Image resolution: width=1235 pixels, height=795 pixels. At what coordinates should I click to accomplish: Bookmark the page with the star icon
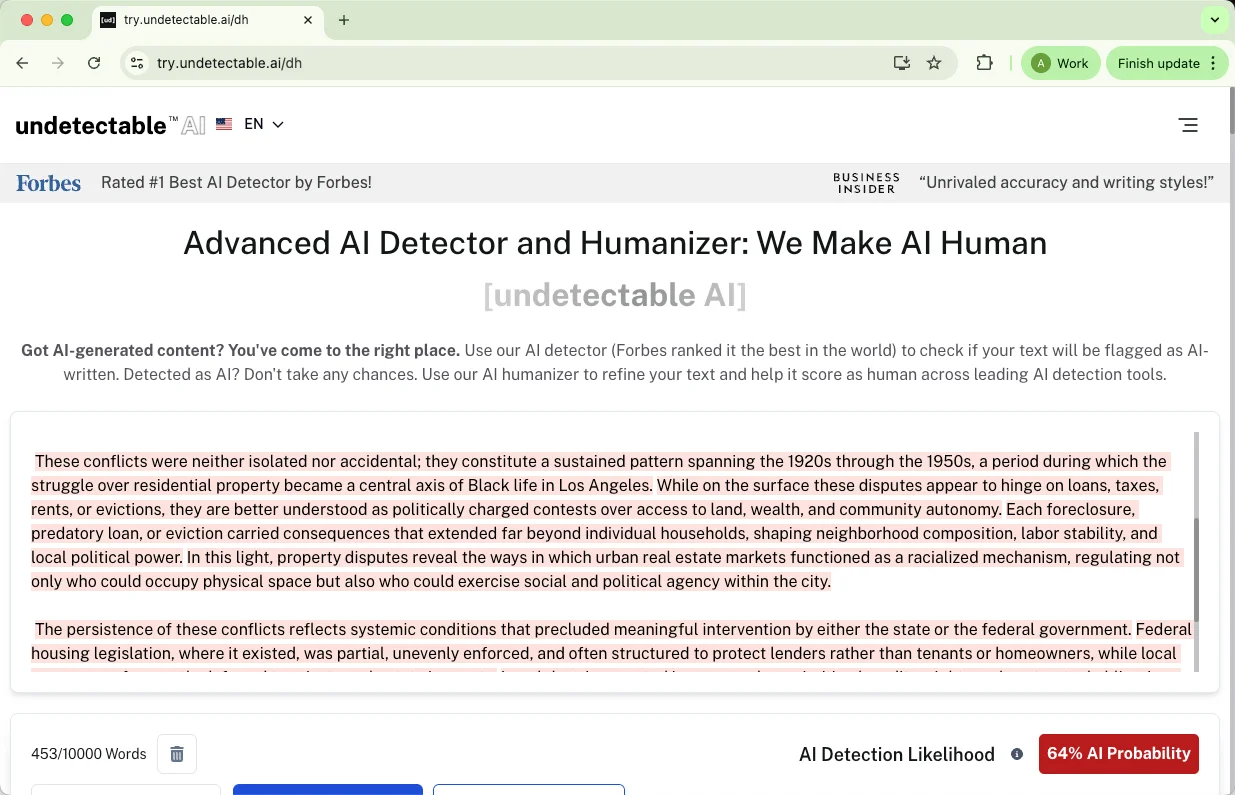pyautogui.click(x=933, y=62)
